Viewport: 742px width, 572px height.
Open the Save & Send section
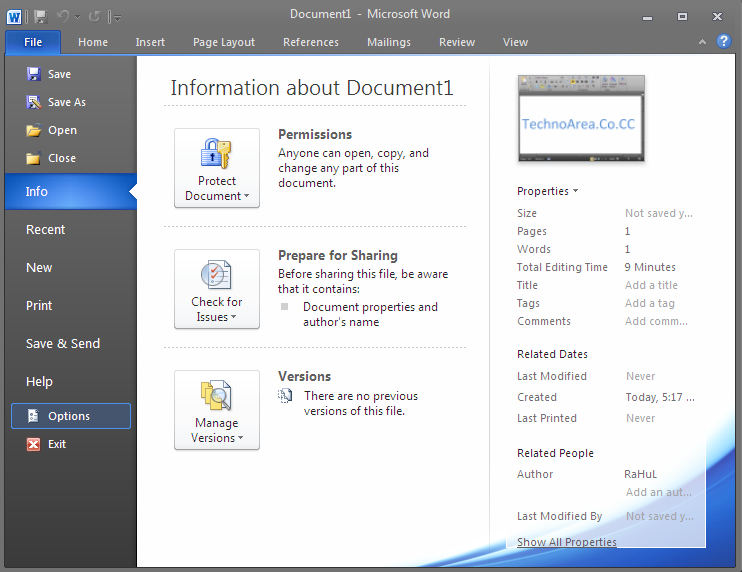tap(63, 343)
